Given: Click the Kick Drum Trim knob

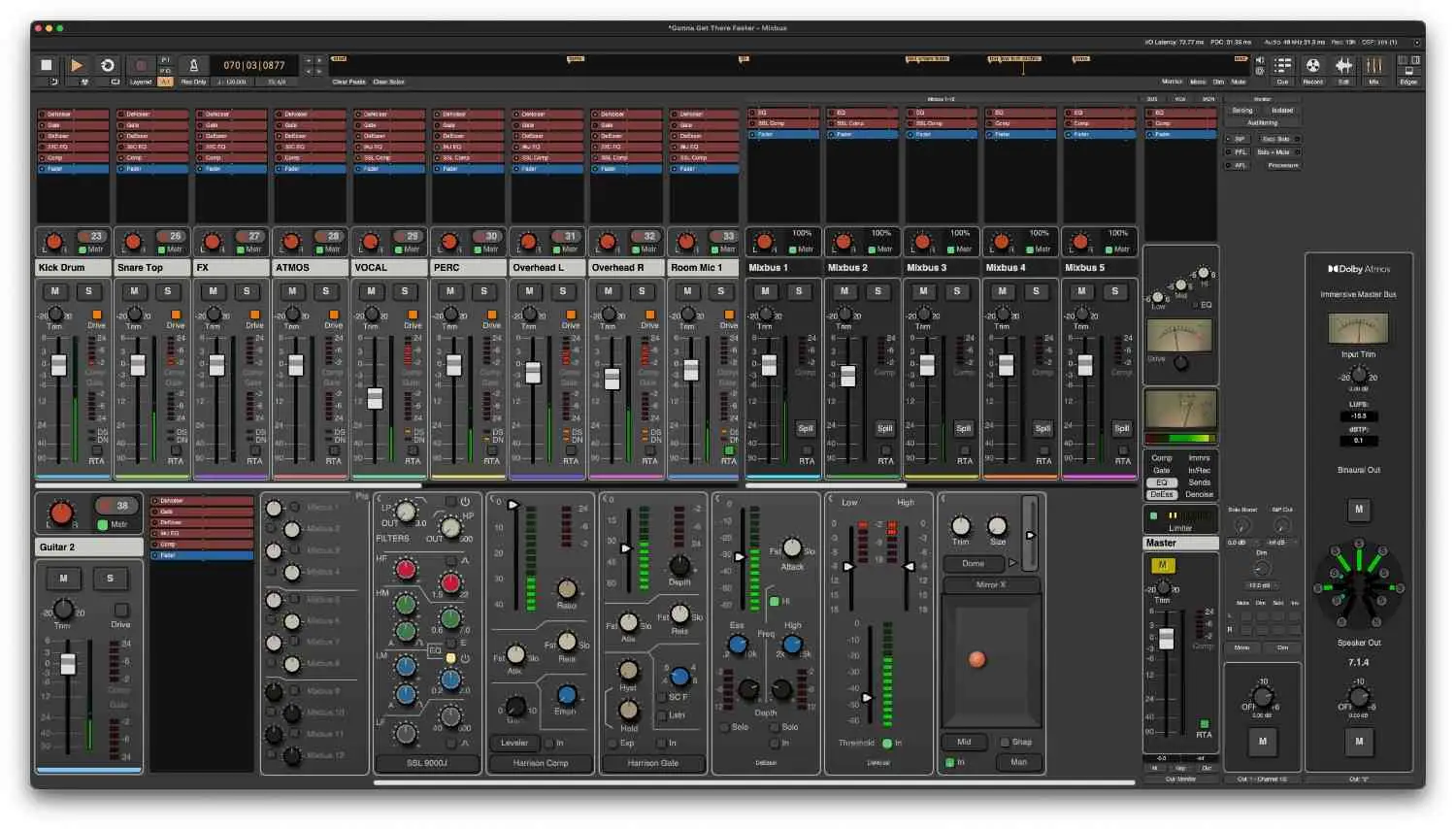Looking at the screenshot, I should (x=55, y=314).
